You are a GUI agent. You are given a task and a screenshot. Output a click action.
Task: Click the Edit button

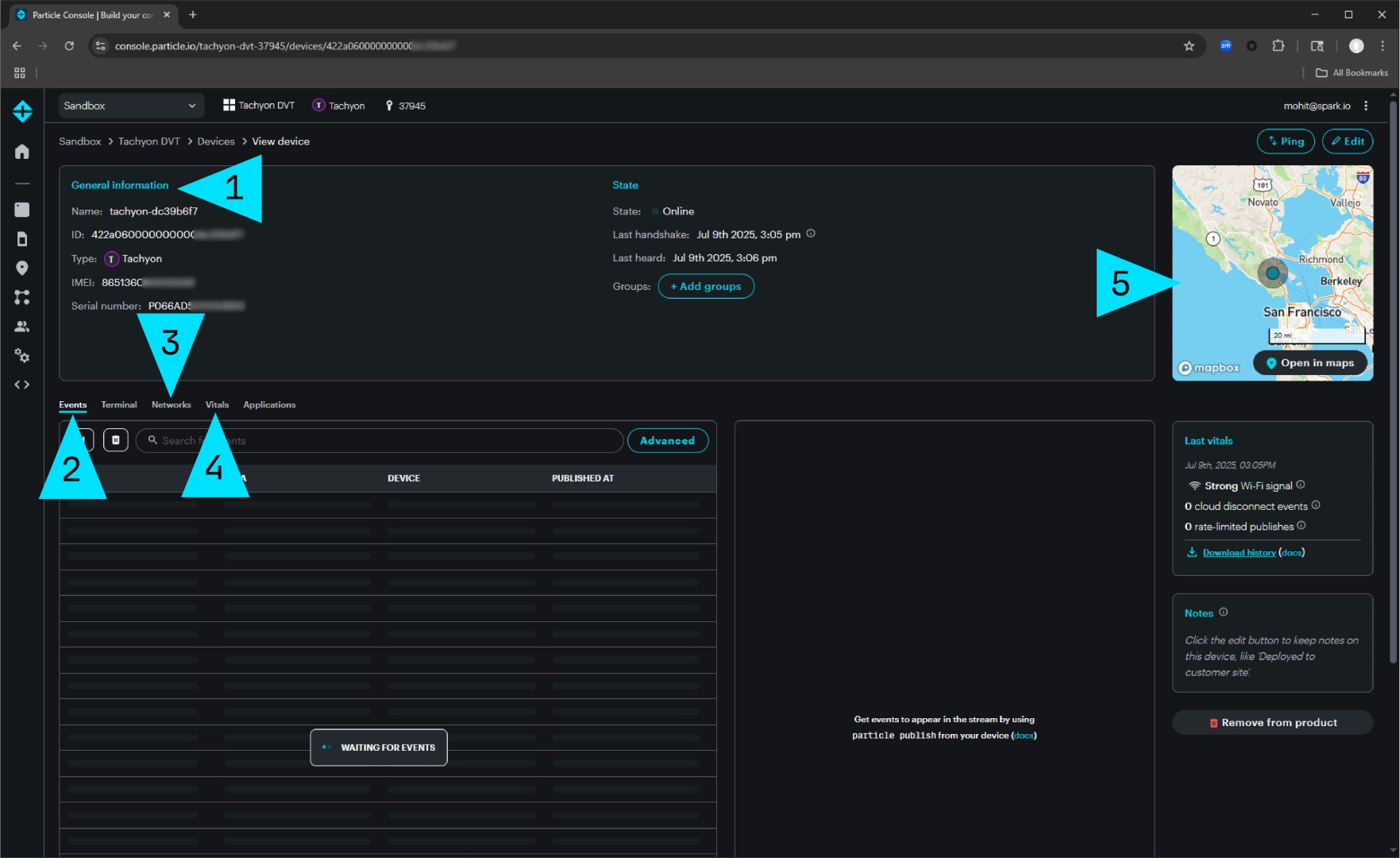pos(1348,141)
